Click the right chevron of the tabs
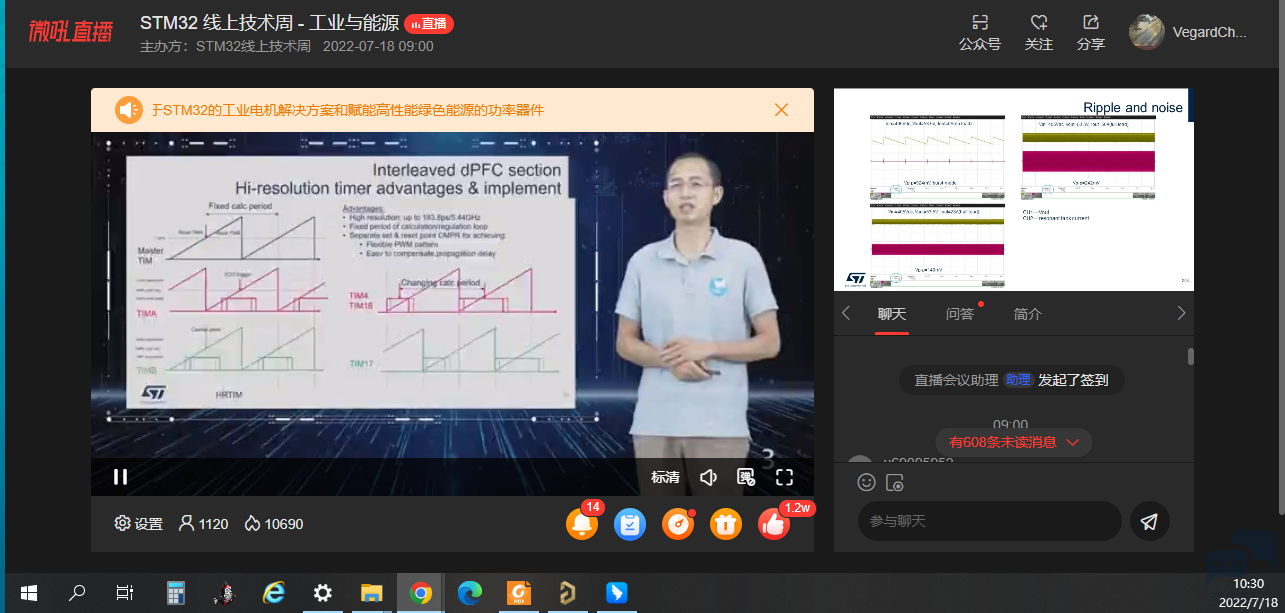This screenshot has width=1285, height=613. pyautogui.click(x=1181, y=313)
